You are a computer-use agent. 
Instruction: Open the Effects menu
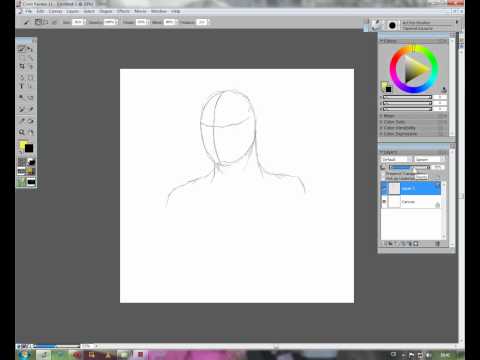(x=123, y=11)
